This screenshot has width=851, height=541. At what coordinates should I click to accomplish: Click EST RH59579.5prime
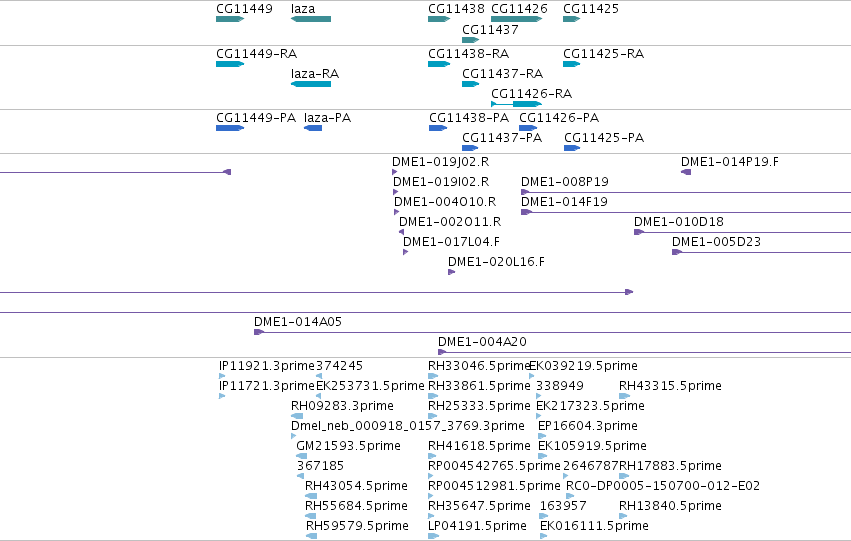click(357, 526)
